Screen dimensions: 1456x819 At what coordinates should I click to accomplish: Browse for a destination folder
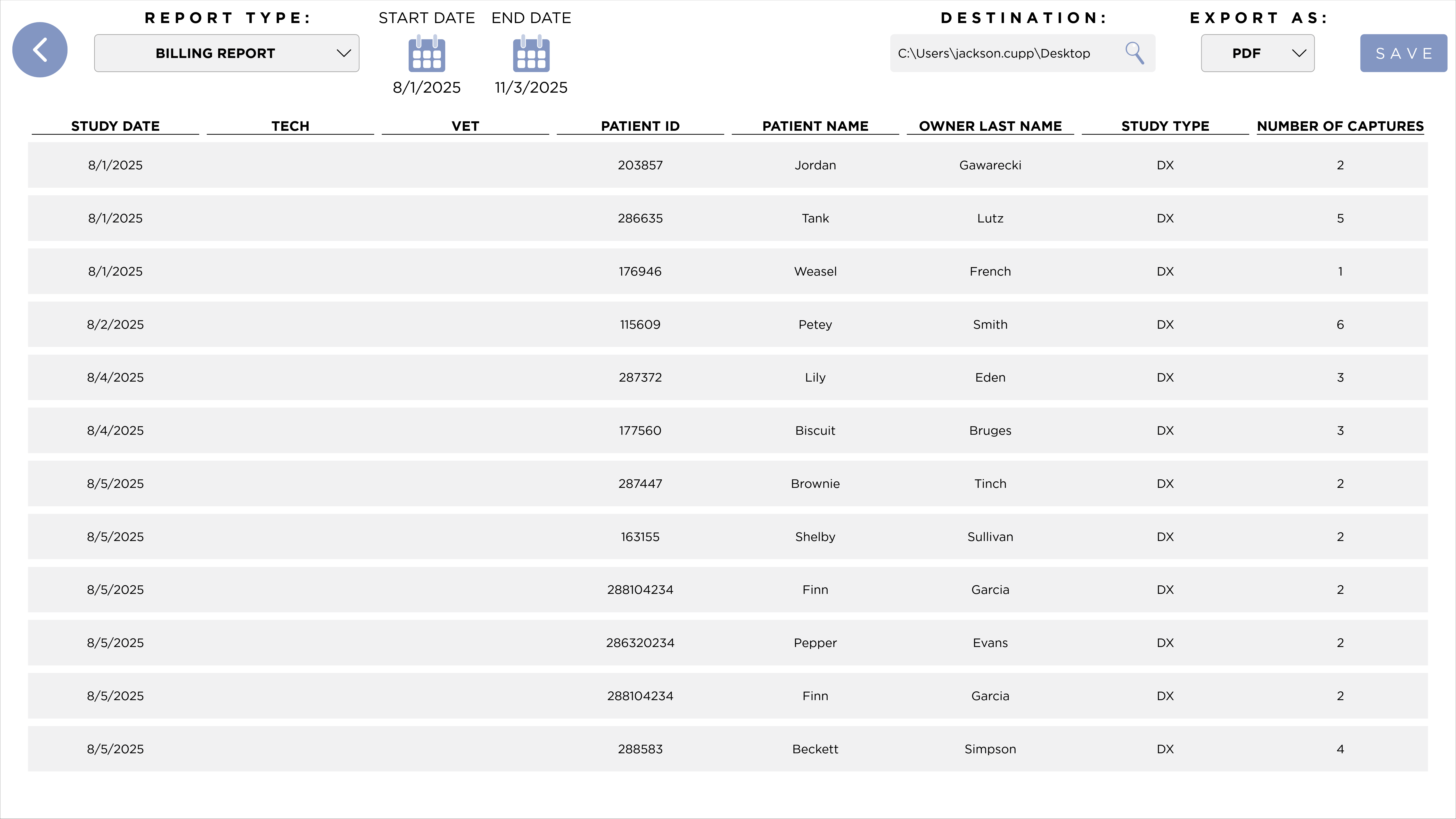(x=1135, y=53)
